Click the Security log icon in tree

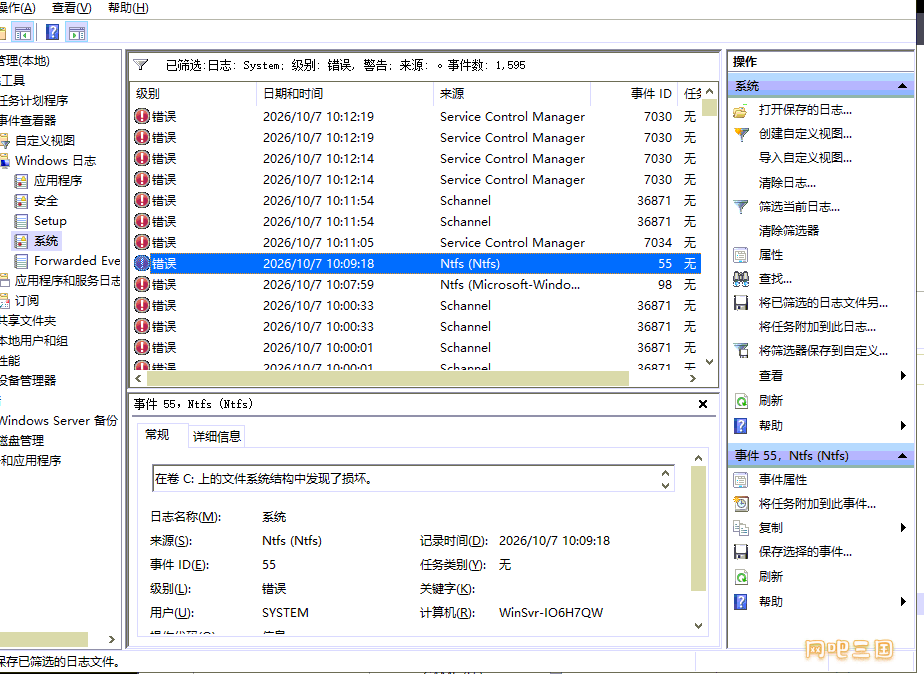[x=21, y=201]
